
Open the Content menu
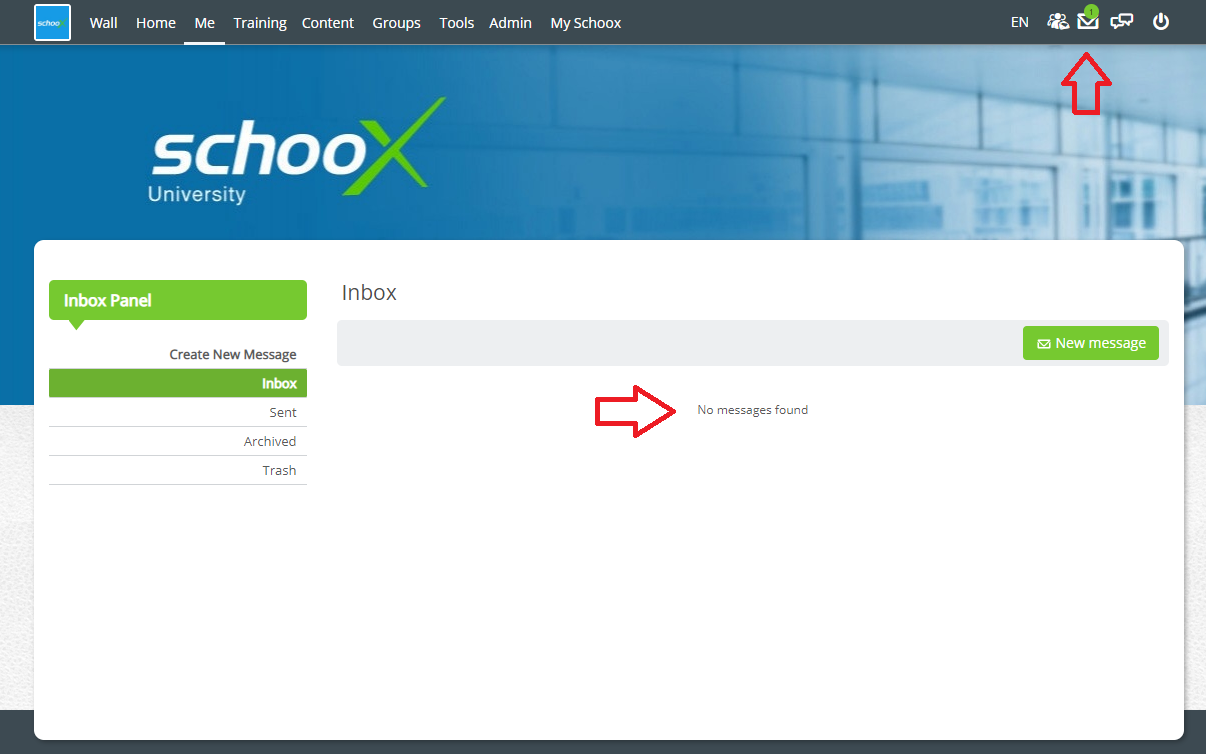pos(328,22)
